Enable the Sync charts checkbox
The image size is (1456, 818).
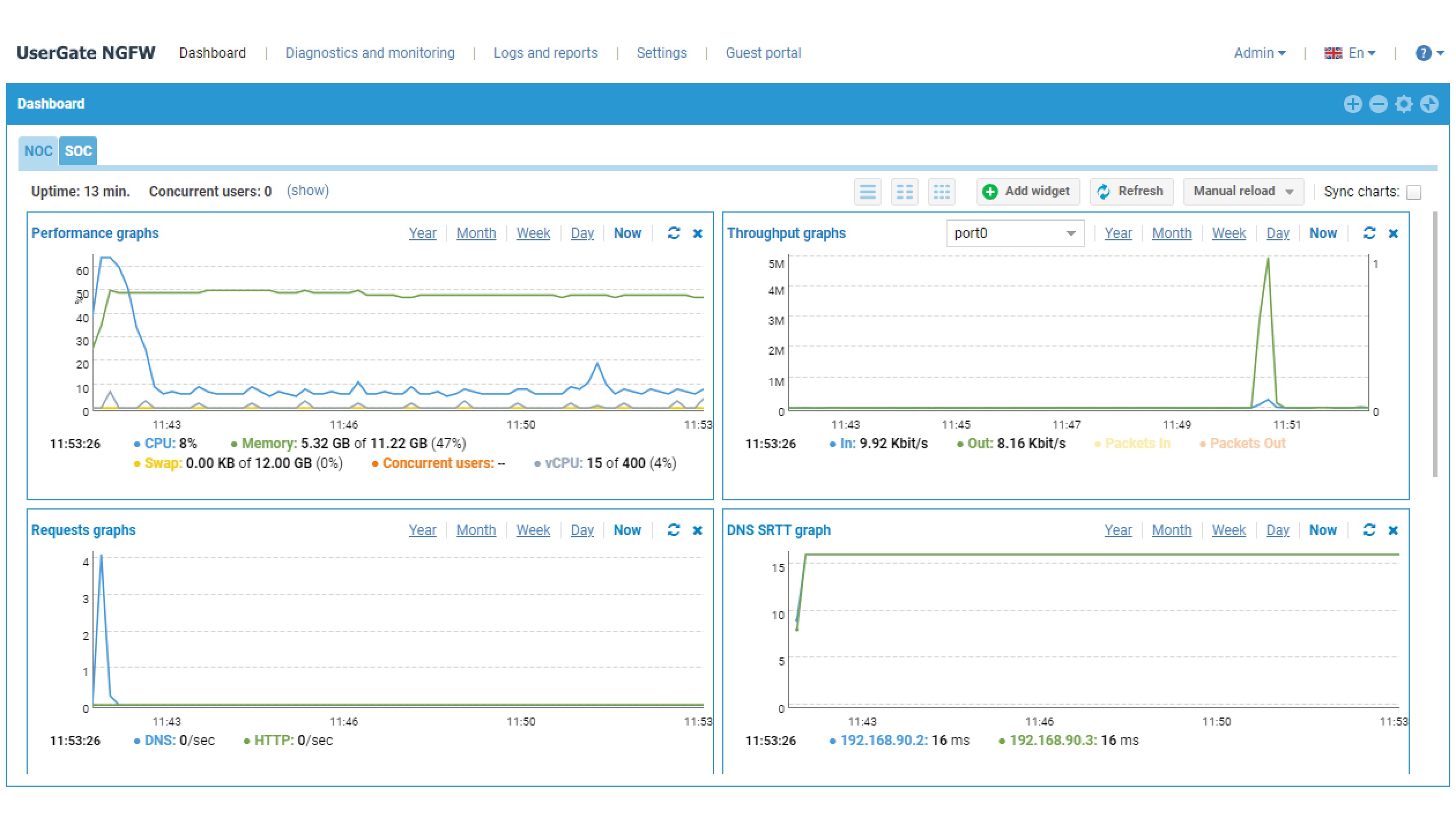pyautogui.click(x=1414, y=192)
